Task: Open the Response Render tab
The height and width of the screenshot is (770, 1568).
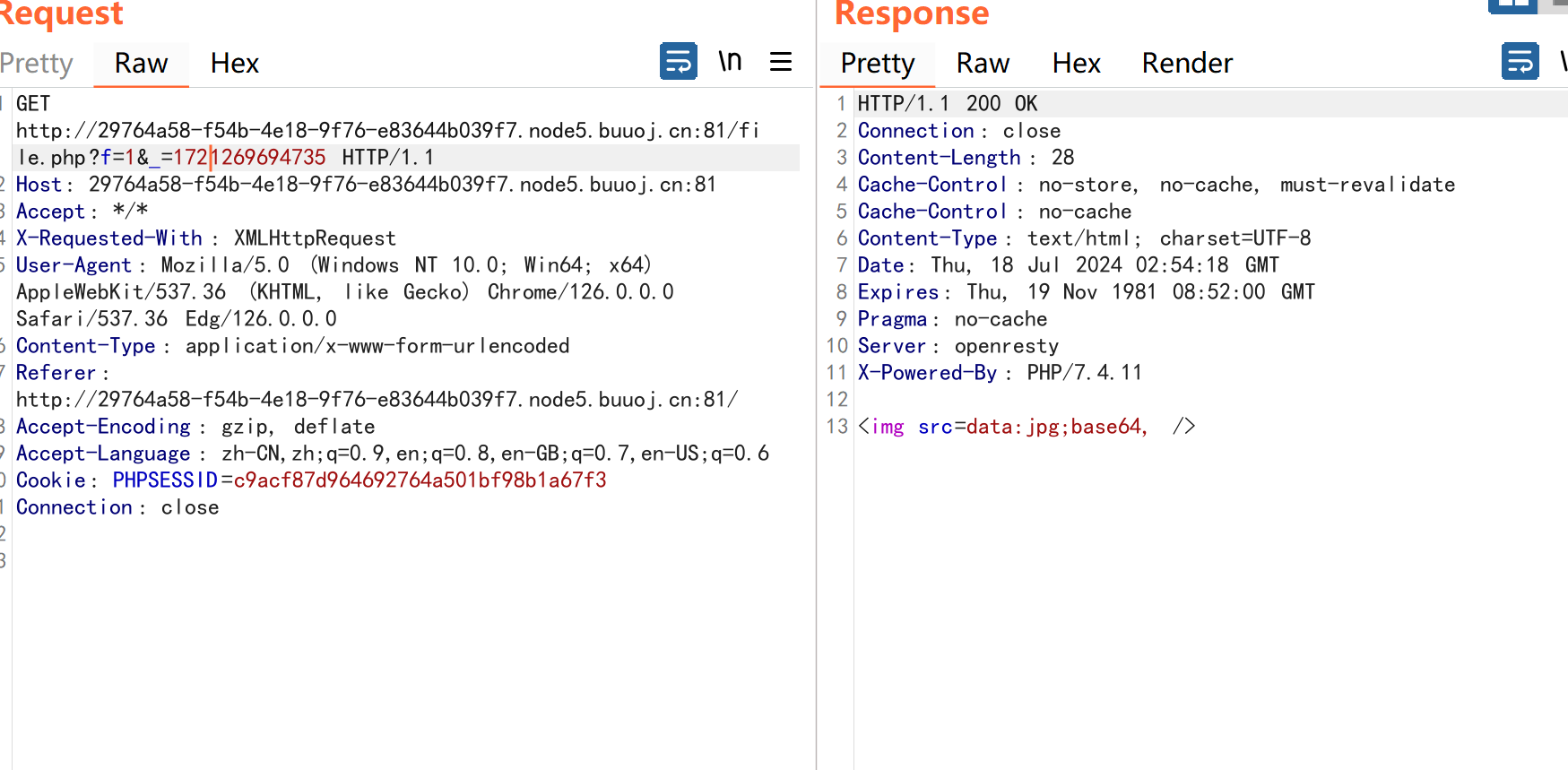Action: [1187, 63]
